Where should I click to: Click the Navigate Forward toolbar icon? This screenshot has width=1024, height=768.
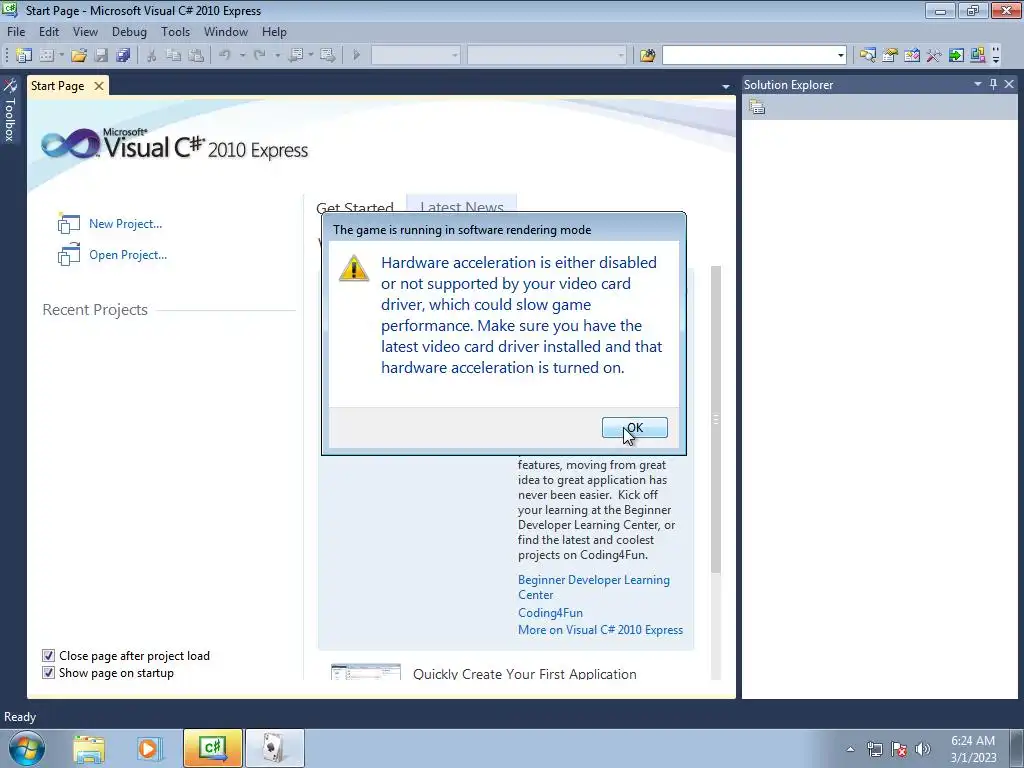pos(328,56)
